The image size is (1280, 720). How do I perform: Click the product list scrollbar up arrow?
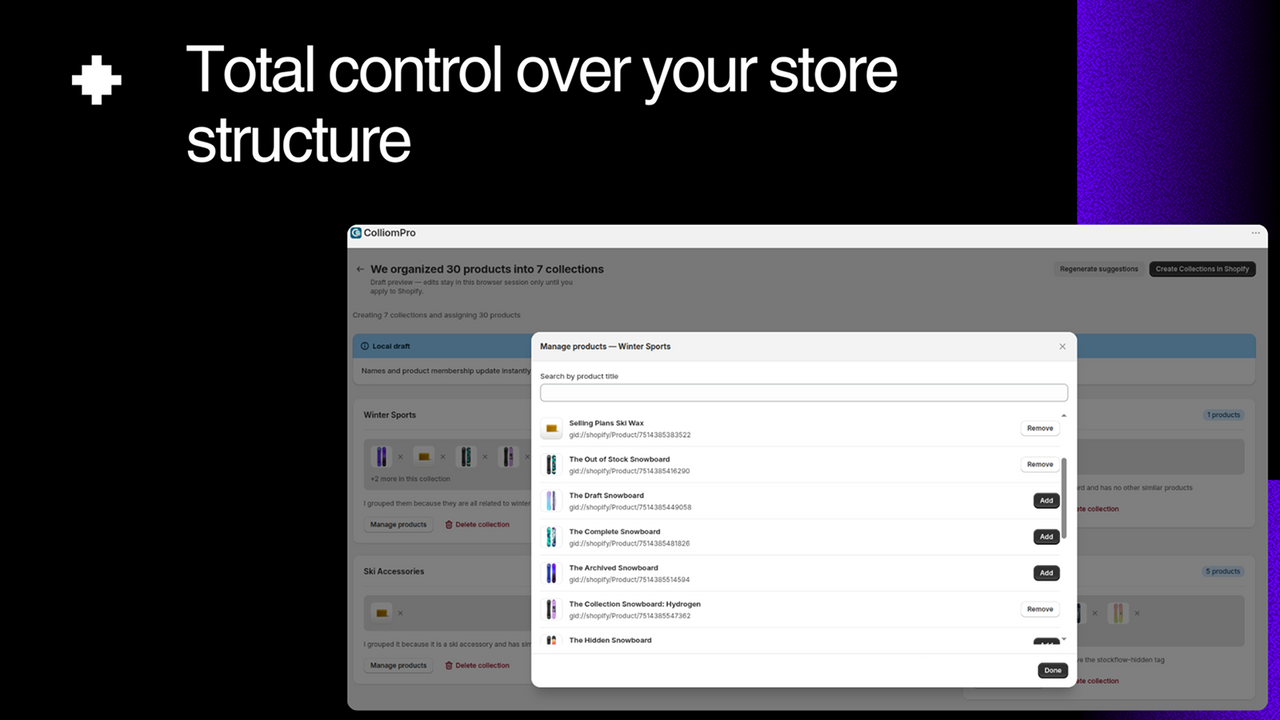tap(1063, 415)
